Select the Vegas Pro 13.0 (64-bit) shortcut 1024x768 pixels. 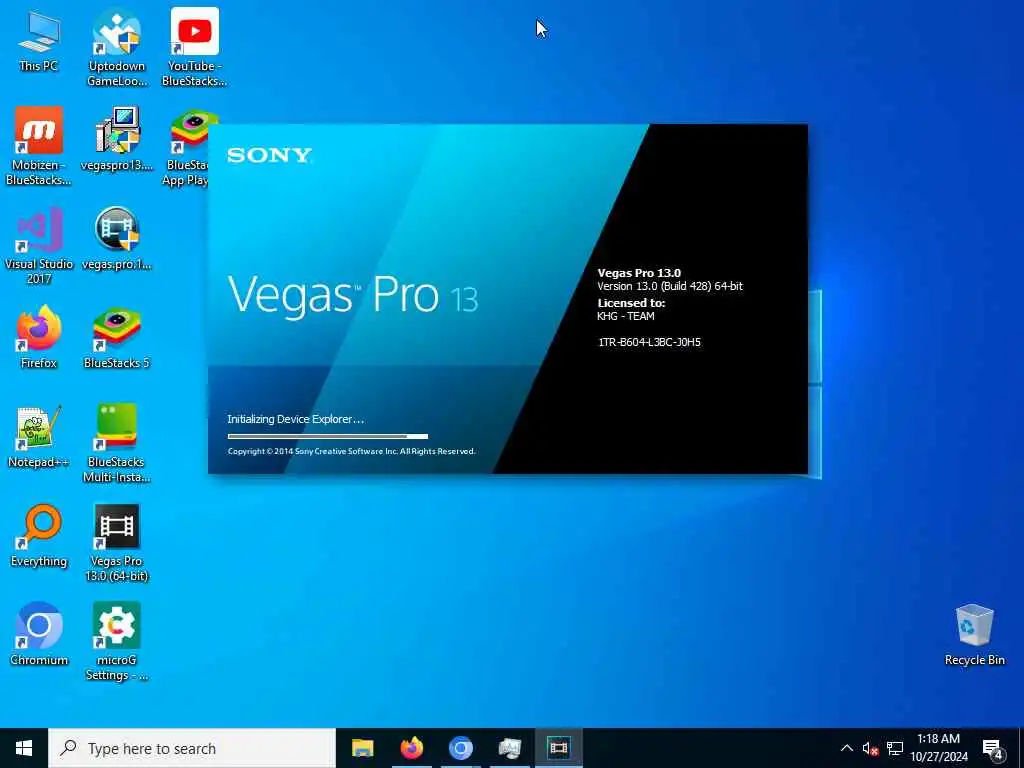tap(117, 543)
